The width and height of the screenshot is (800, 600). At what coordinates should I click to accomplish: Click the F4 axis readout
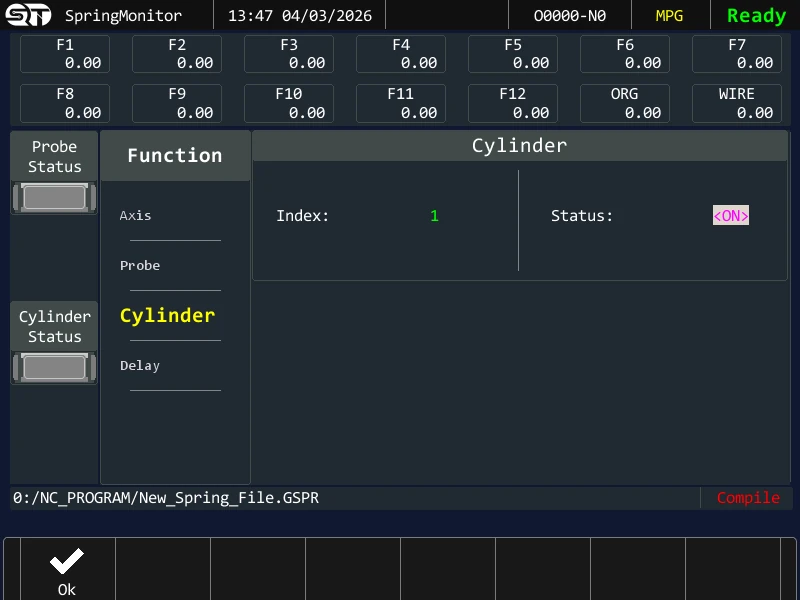[x=401, y=54]
